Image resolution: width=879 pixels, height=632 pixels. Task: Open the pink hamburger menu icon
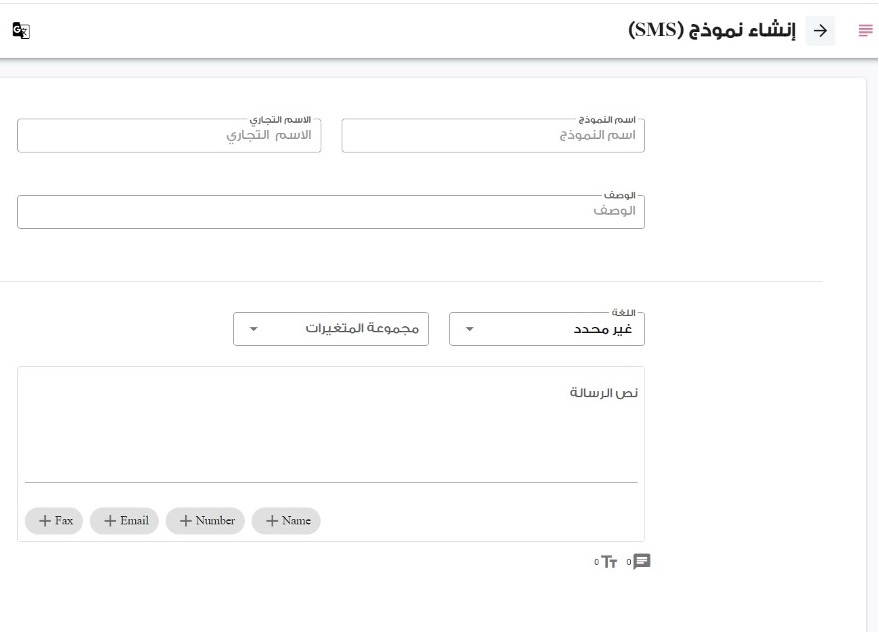(x=865, y=30)
